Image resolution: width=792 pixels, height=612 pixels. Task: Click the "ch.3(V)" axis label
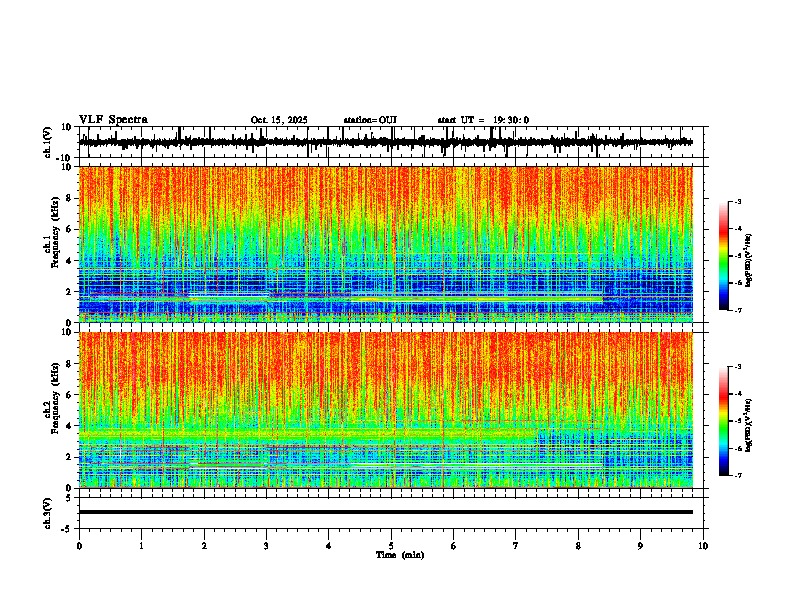(x=47, y=513)
